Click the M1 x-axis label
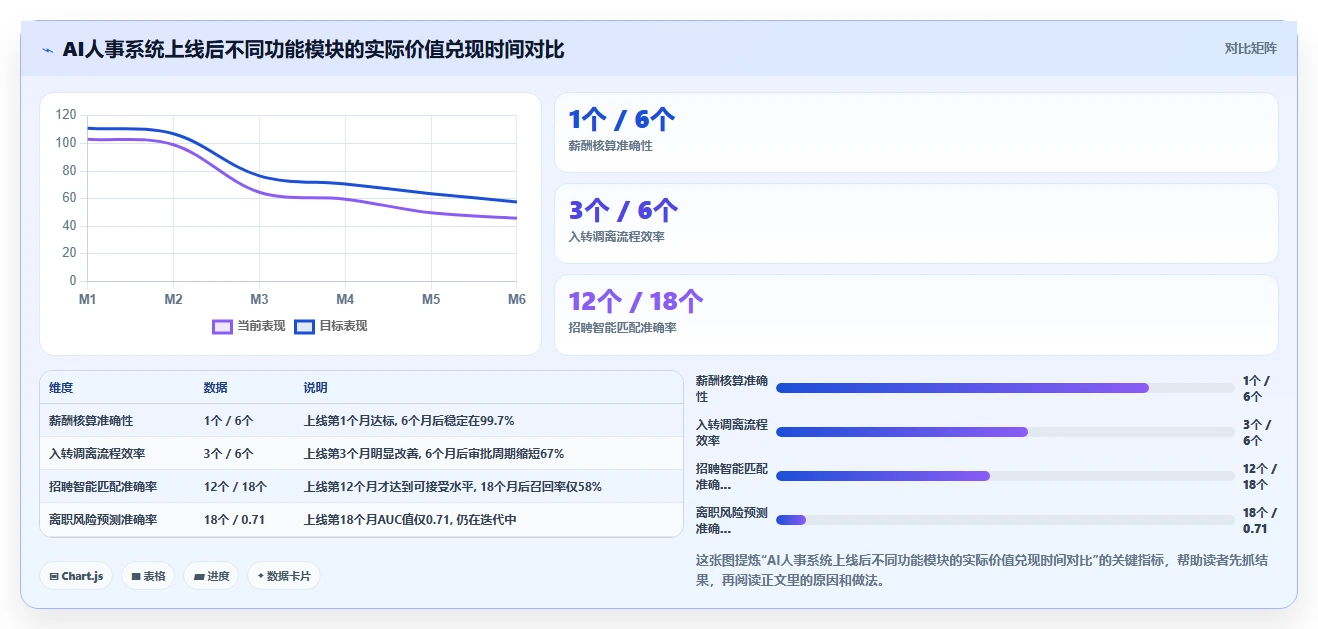The width and height of the screenshot is (1318, 629). click(x=87, y=299)
